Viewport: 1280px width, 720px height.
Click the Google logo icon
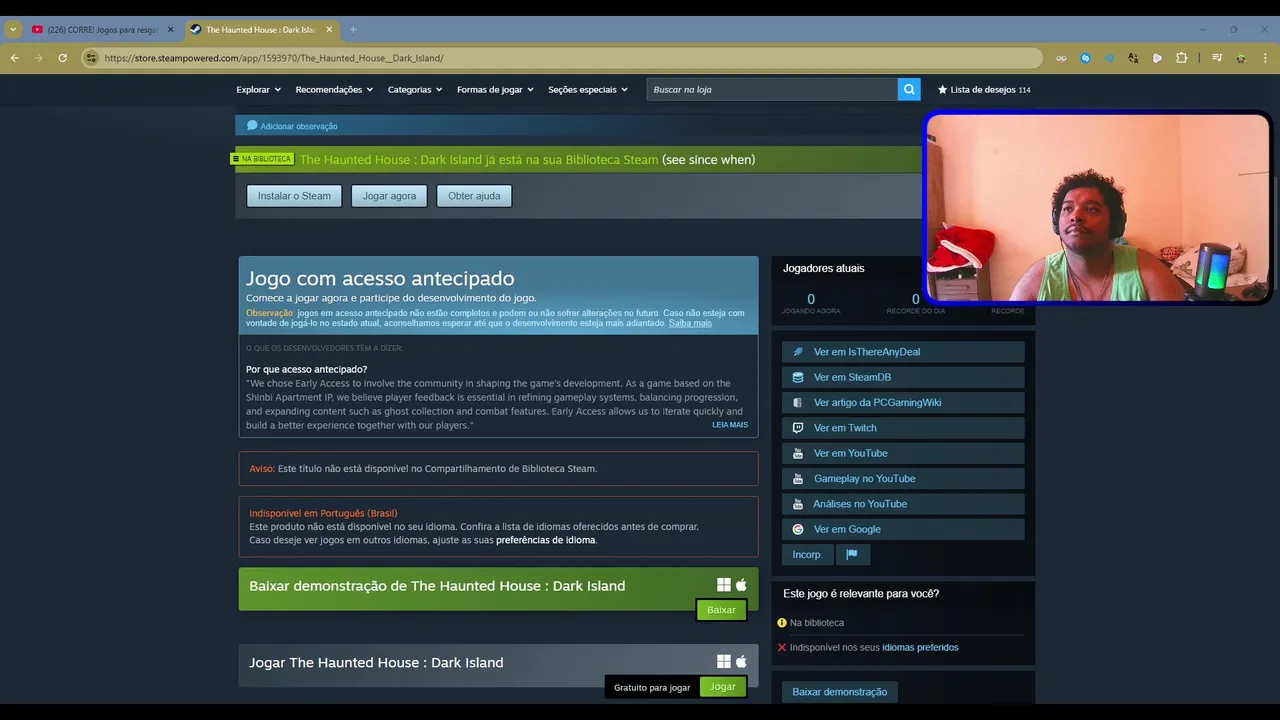[798, 529]
